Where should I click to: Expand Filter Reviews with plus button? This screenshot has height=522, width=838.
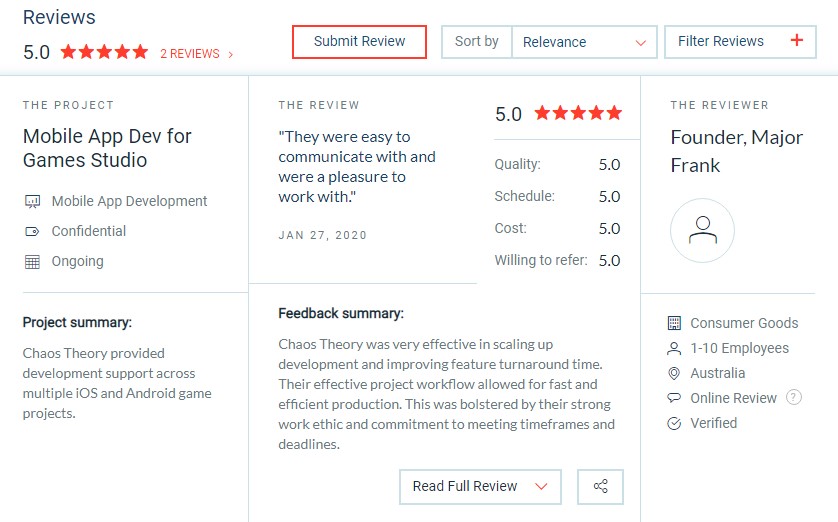click(796, 41)
